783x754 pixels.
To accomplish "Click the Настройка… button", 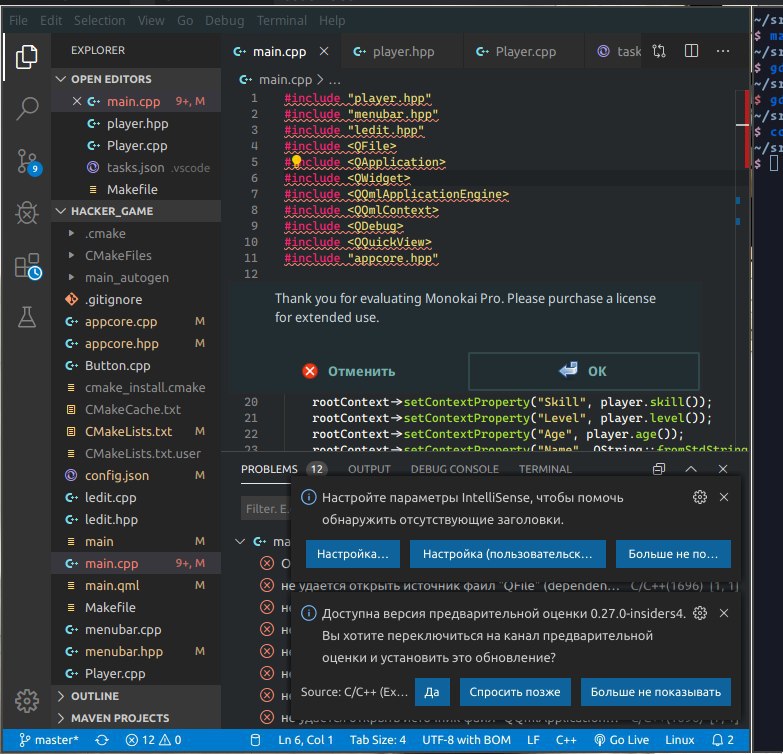I will pyautogui.click(x=353, y=554).
